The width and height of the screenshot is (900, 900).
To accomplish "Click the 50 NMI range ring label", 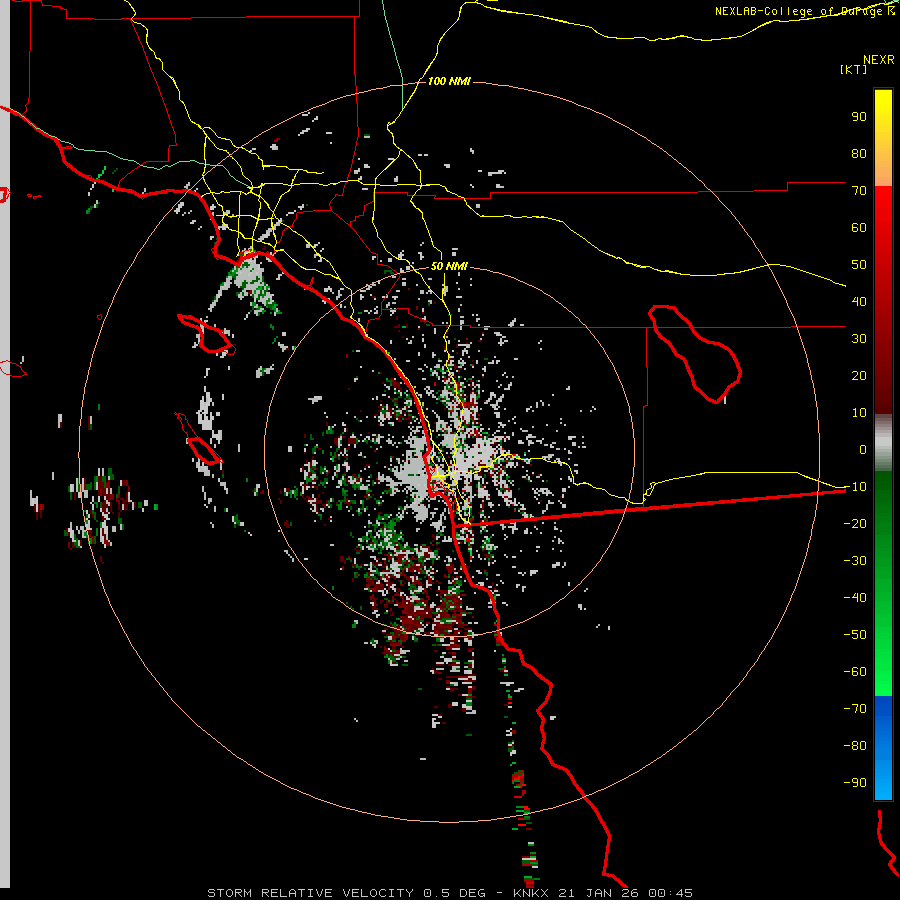I will click(x=449, y=266).
